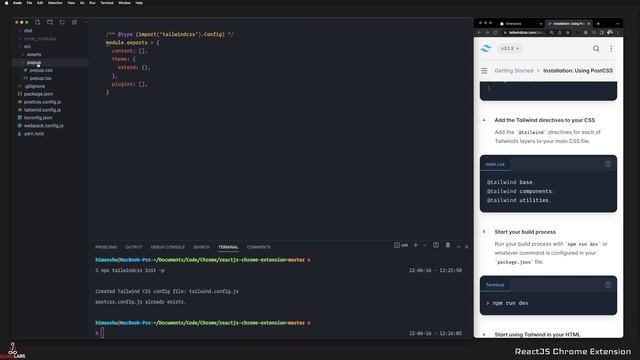Copy the npm run dev terminal snippet
The width and height of the screenshot is (640, 360).
coord(608,285)
